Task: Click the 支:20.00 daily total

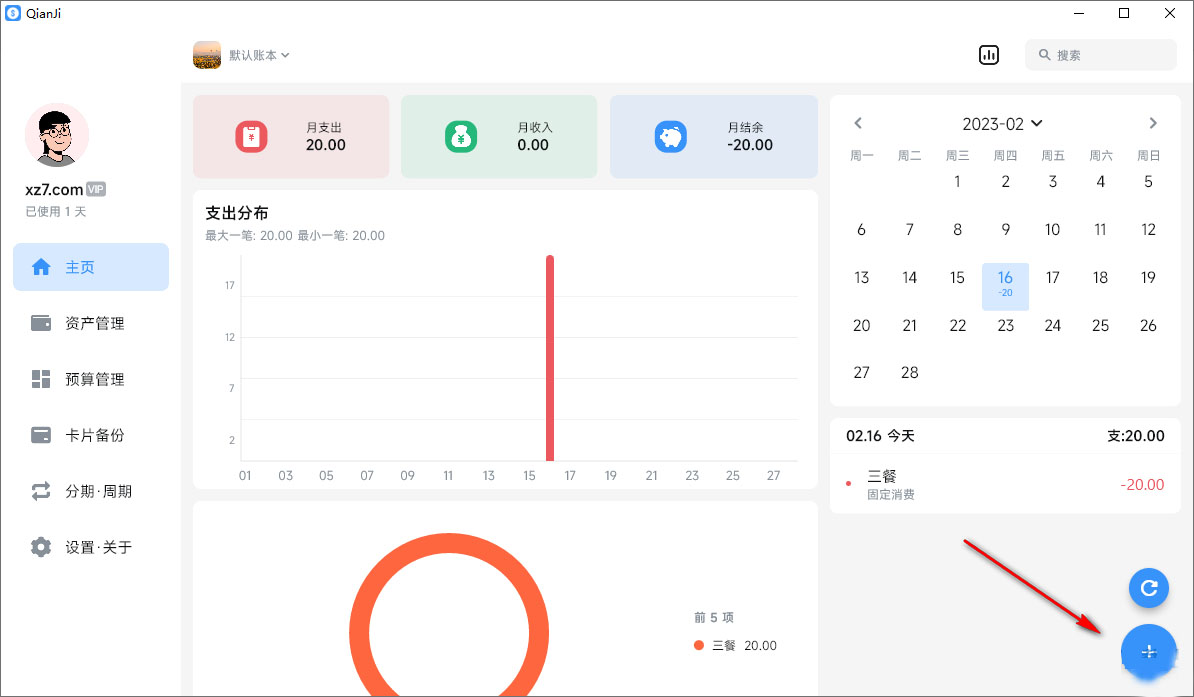Action: [1135, 436]
